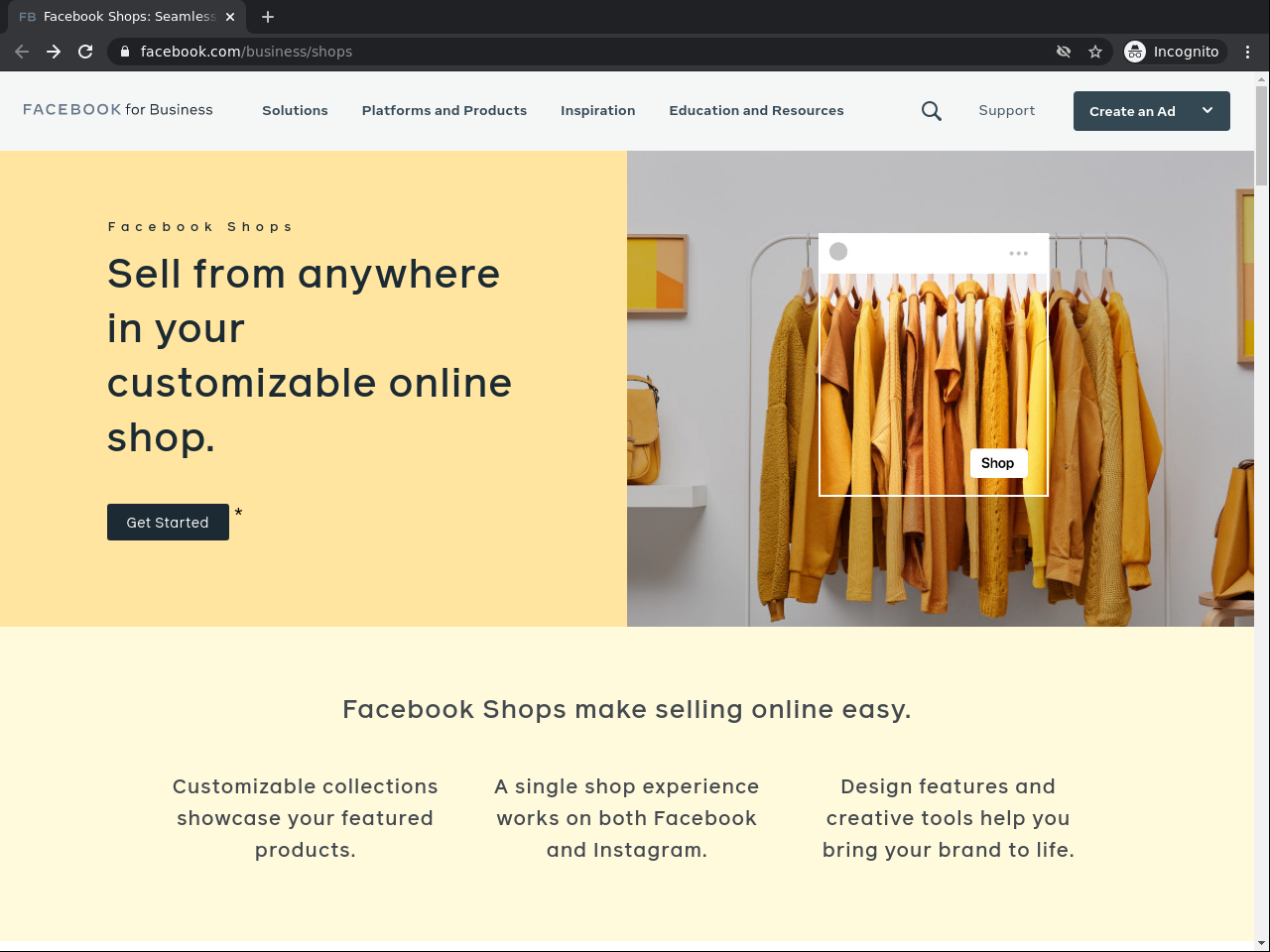
Task: Click the padlock site info icon
Action: click(x=125, y=52)
